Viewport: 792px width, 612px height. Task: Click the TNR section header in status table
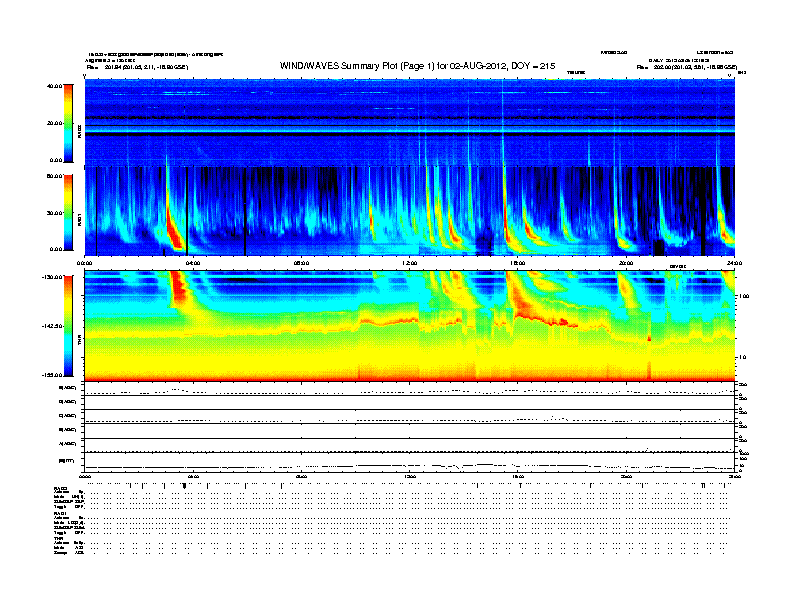(x=58, y=538)
